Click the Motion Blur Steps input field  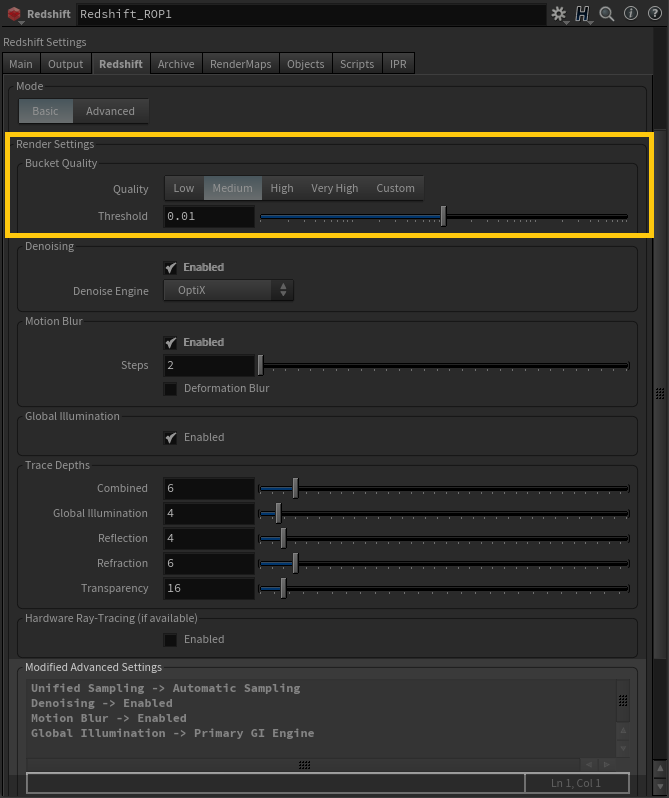[x=209, y=366]
